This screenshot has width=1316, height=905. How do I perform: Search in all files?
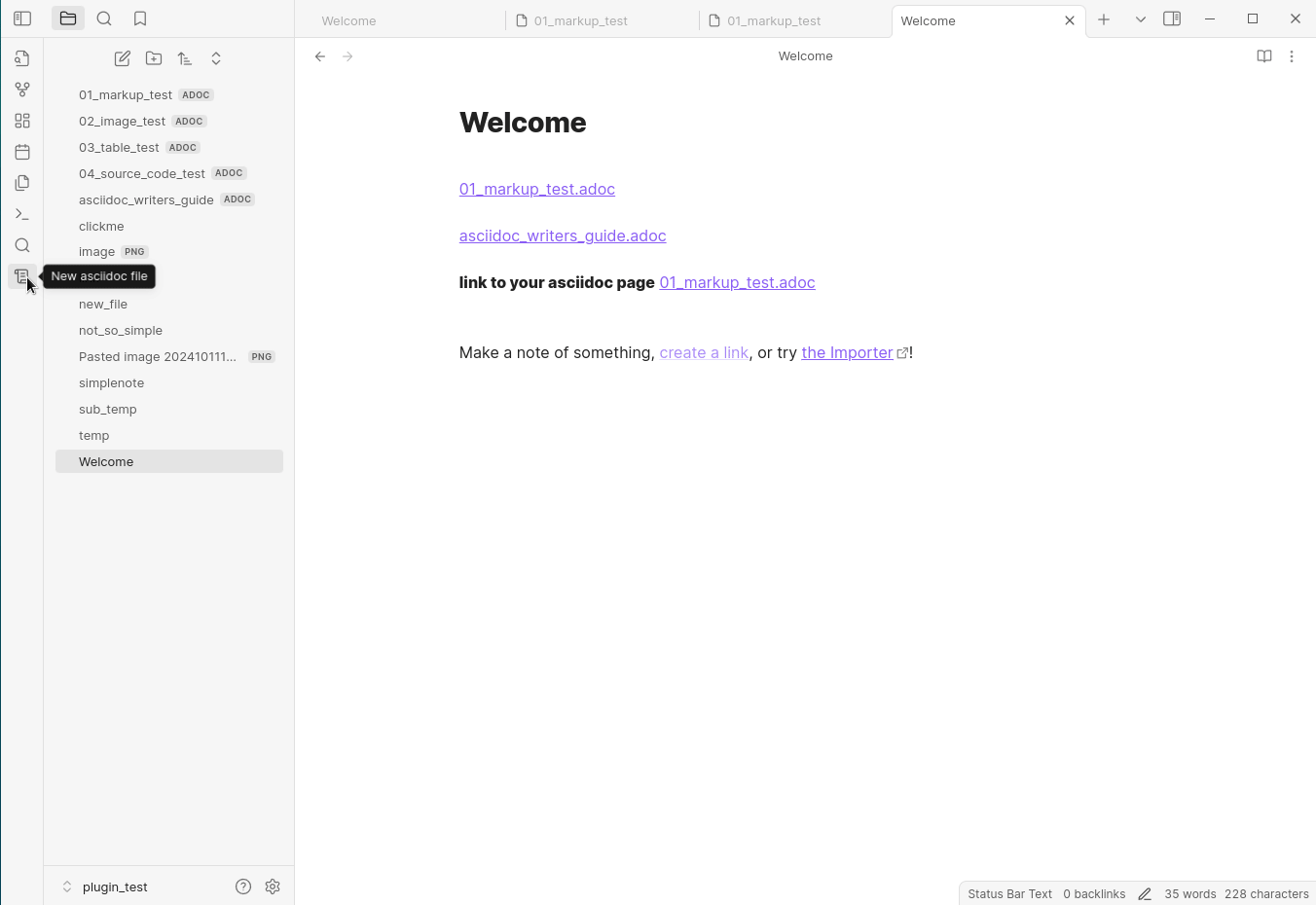coord(21,245)
